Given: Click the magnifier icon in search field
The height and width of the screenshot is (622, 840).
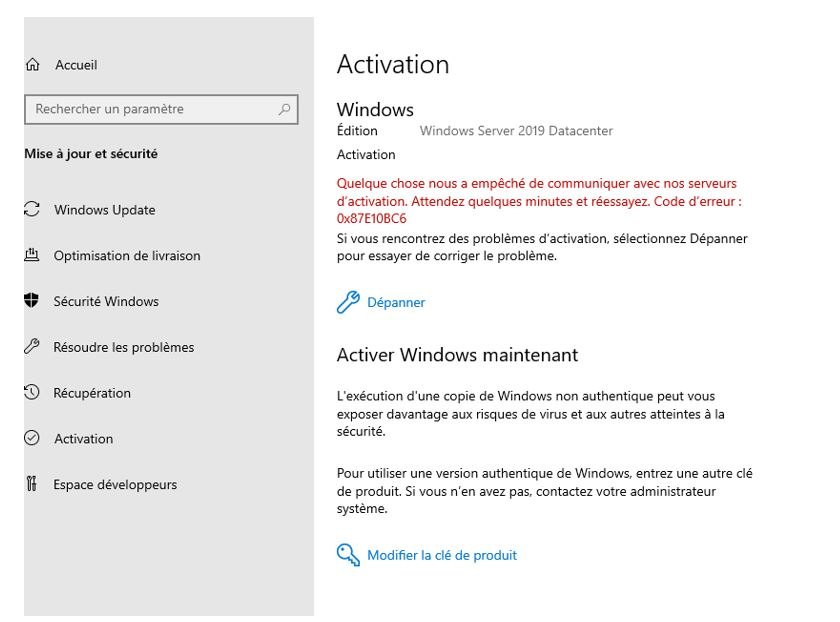Looking at the screenshot, I should point(284,109).
